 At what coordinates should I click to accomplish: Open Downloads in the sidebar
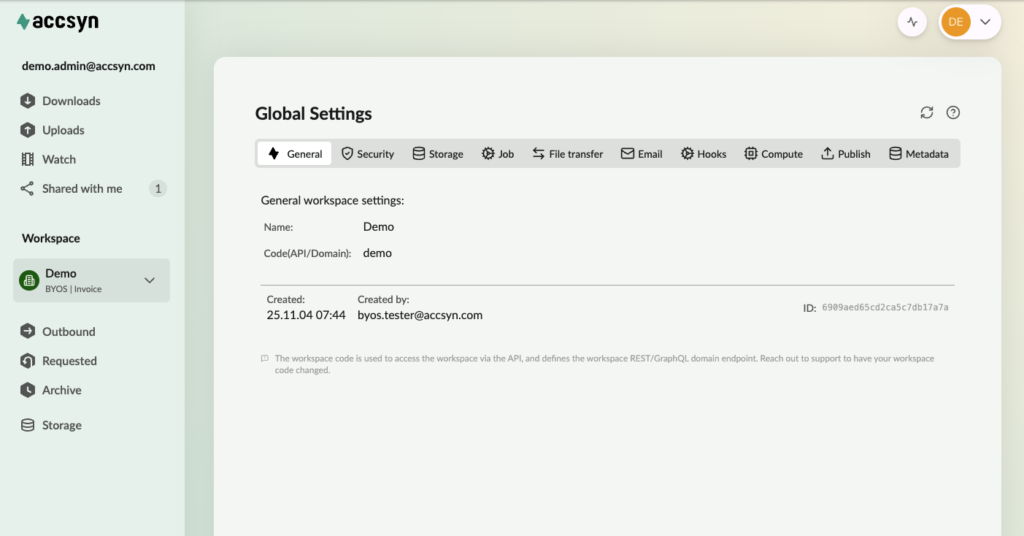coord(70,101)
